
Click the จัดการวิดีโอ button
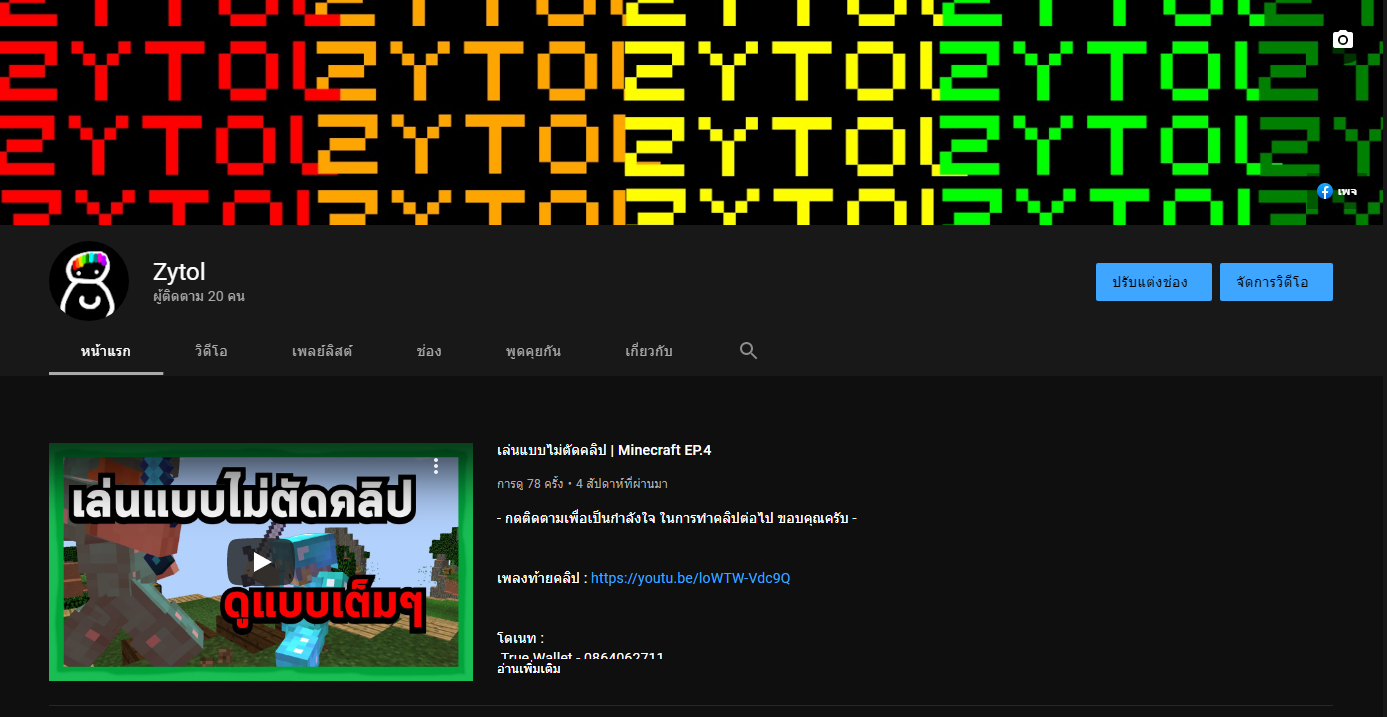point(1276,282)
